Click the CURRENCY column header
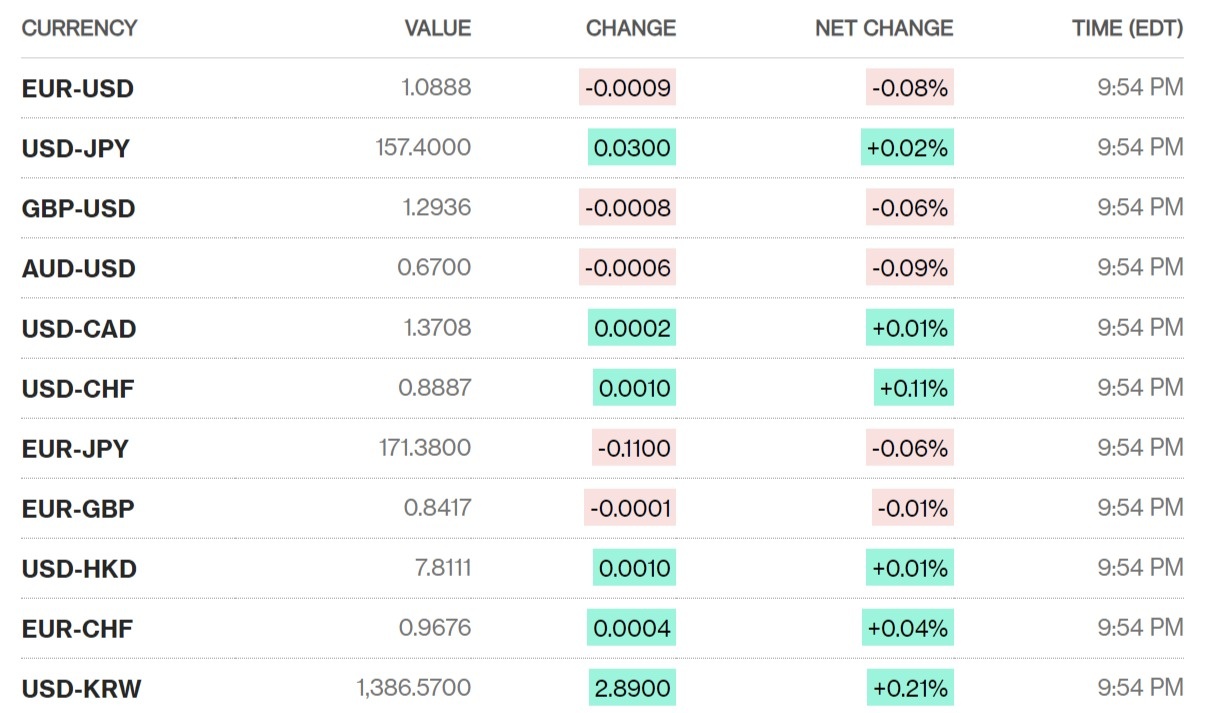Viewport: 1205px width, 713px height. click(79, 28)
